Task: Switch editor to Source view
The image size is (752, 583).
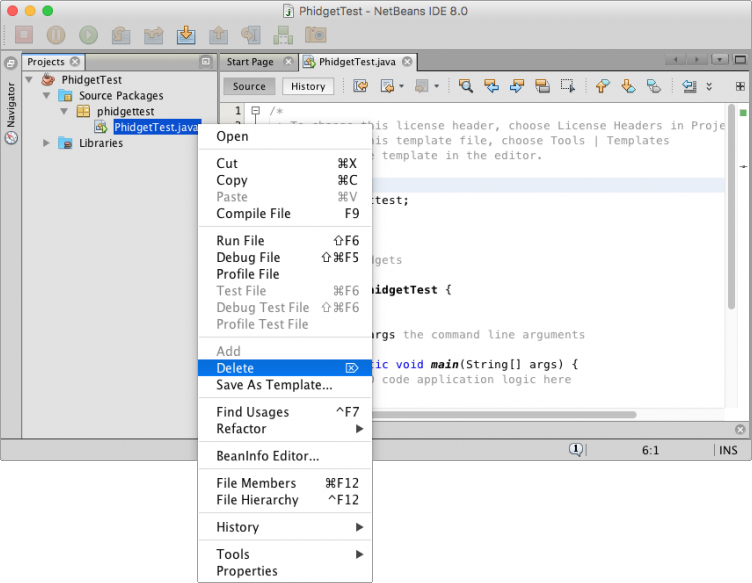Action: pyautogui.click(x=249, y=86)
